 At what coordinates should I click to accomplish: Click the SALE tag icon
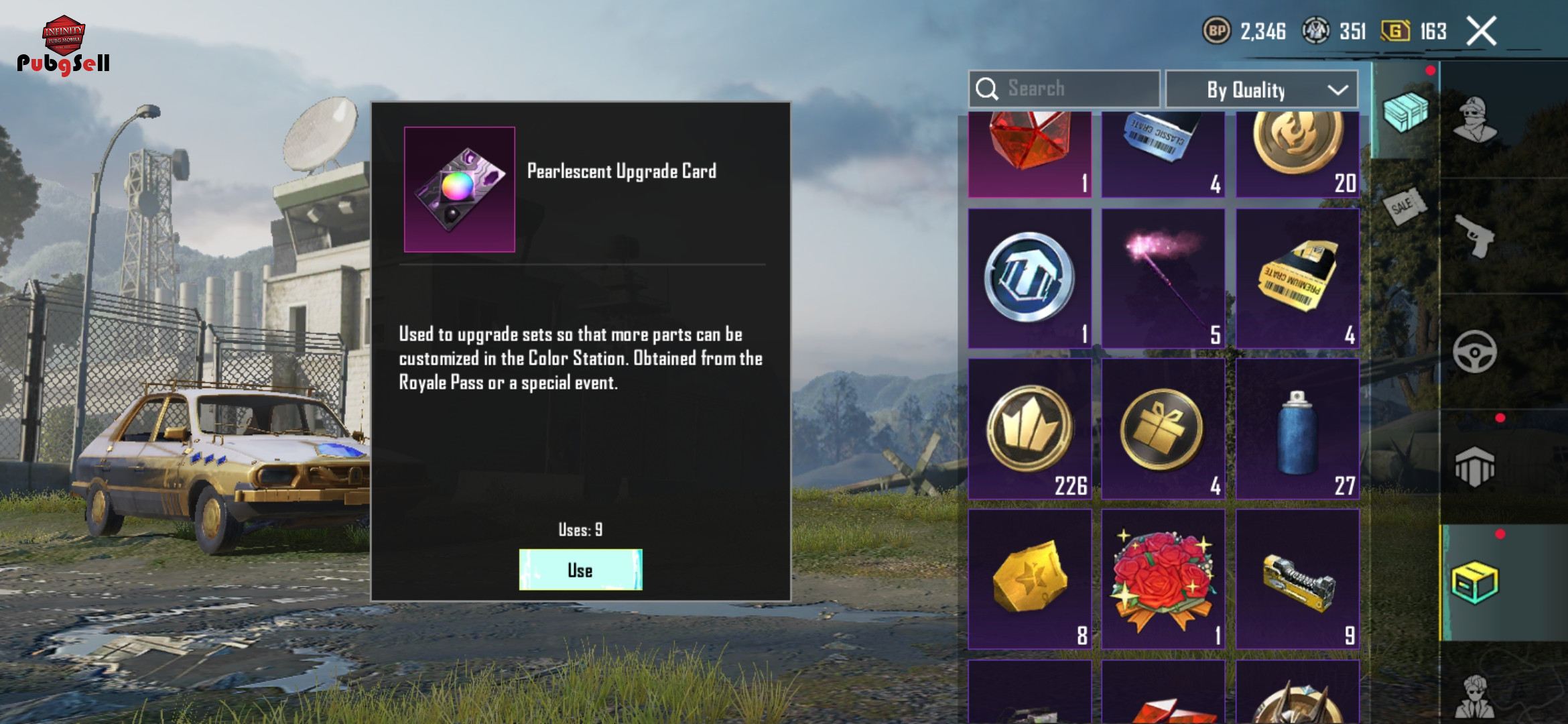click(x=1404, y=206)
